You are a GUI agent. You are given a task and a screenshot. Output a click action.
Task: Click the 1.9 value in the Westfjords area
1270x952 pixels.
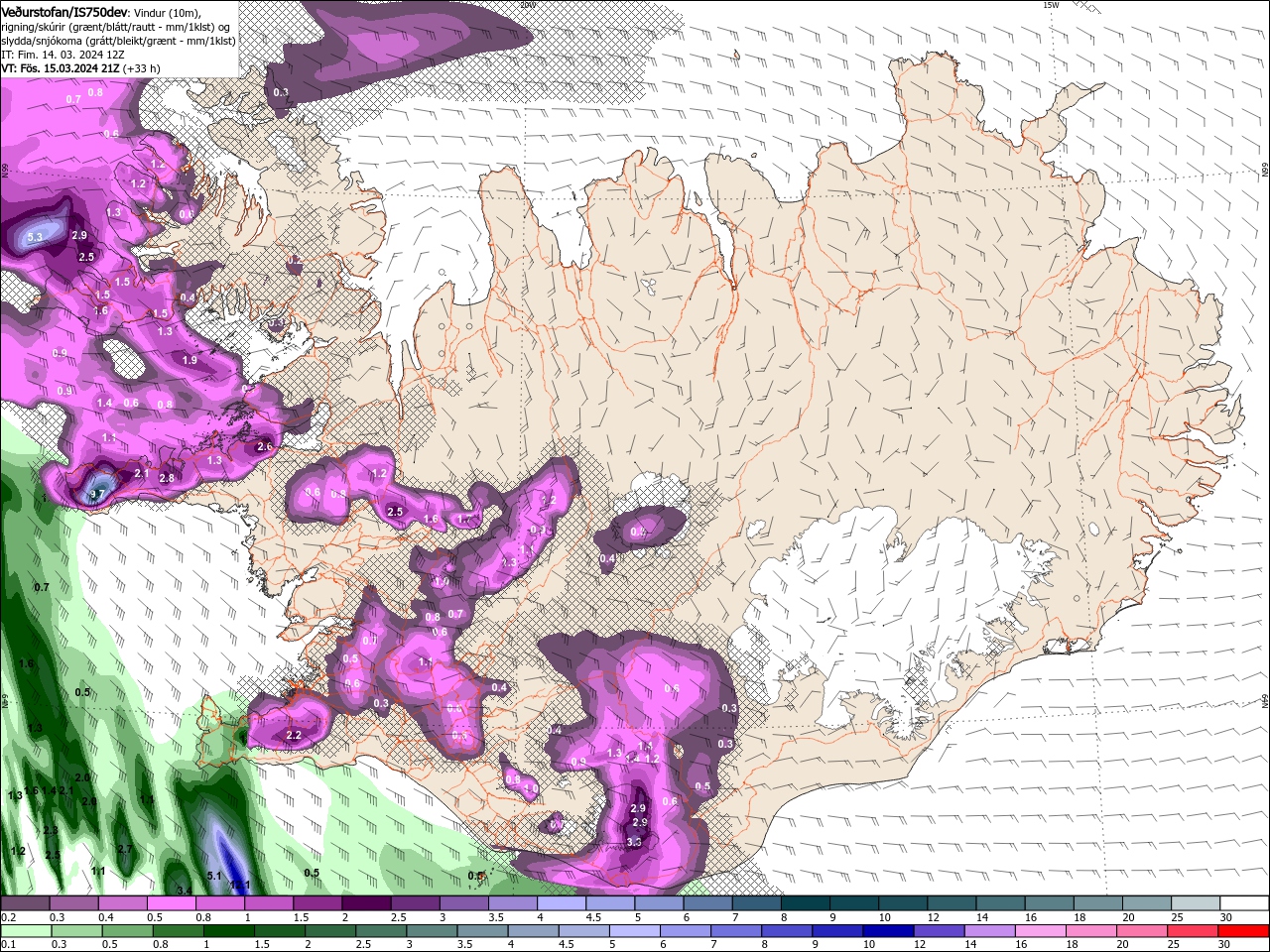click(190, 360)
